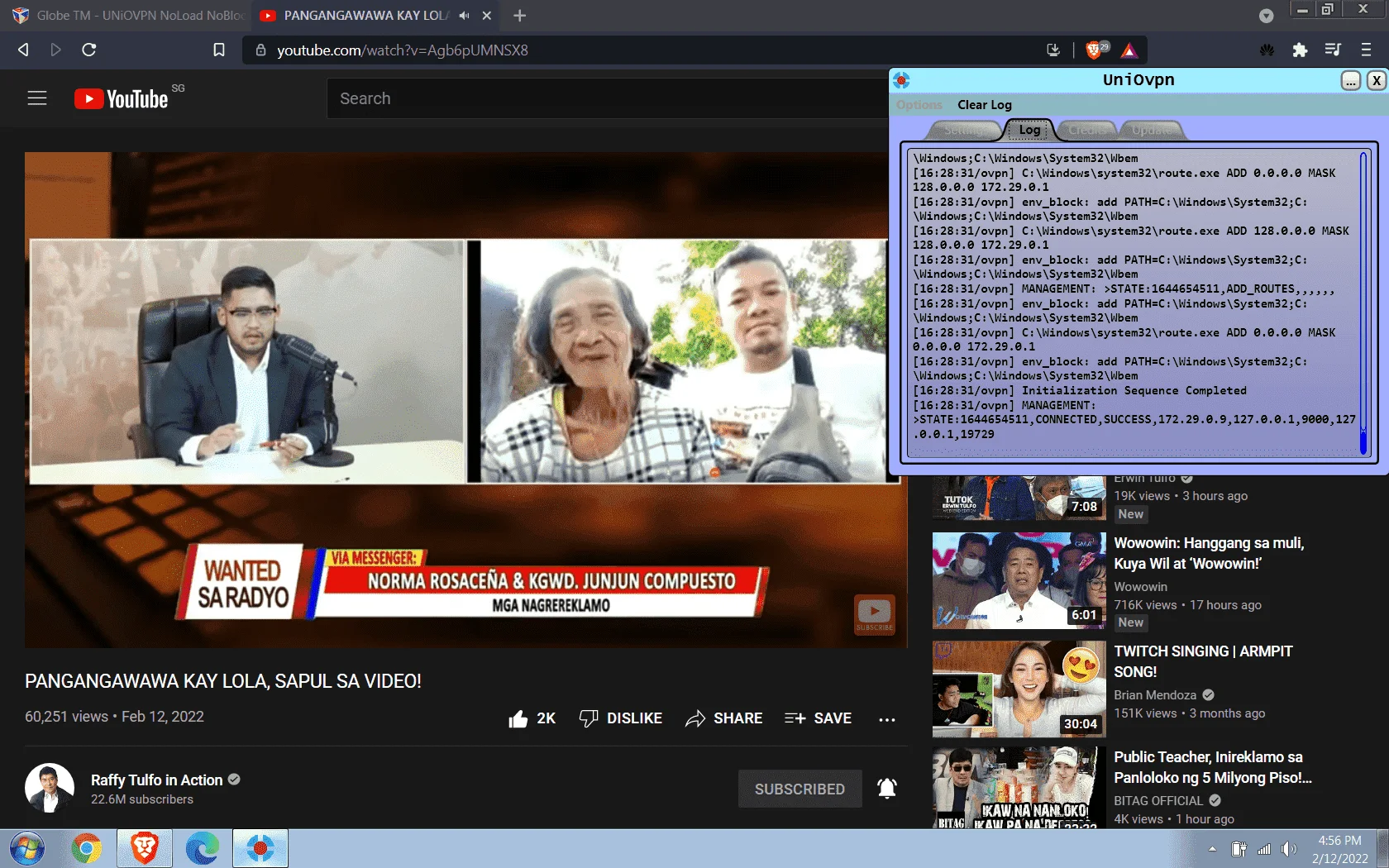Open the BITAG OFFICIAL channel name

coord(1158,801)
